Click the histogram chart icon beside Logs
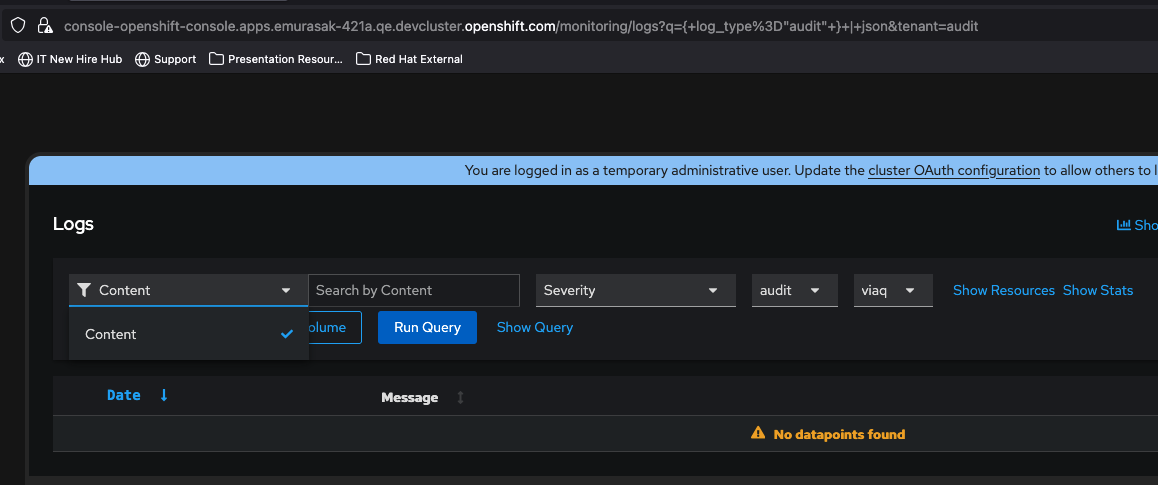 1123,225
